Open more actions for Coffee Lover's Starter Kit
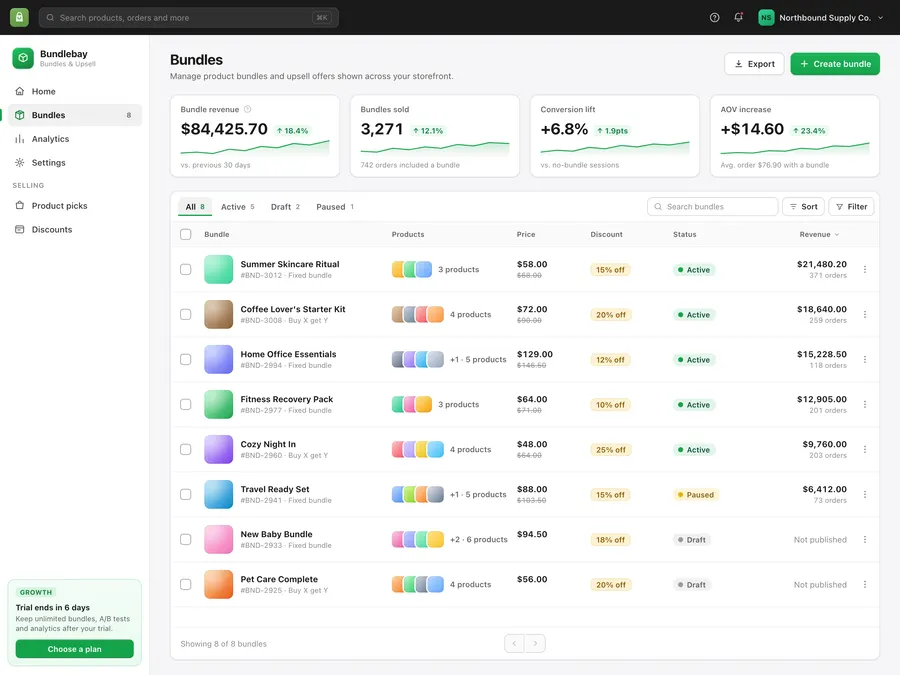The width and height of the screenshot is (900, 675). point(865,315)
